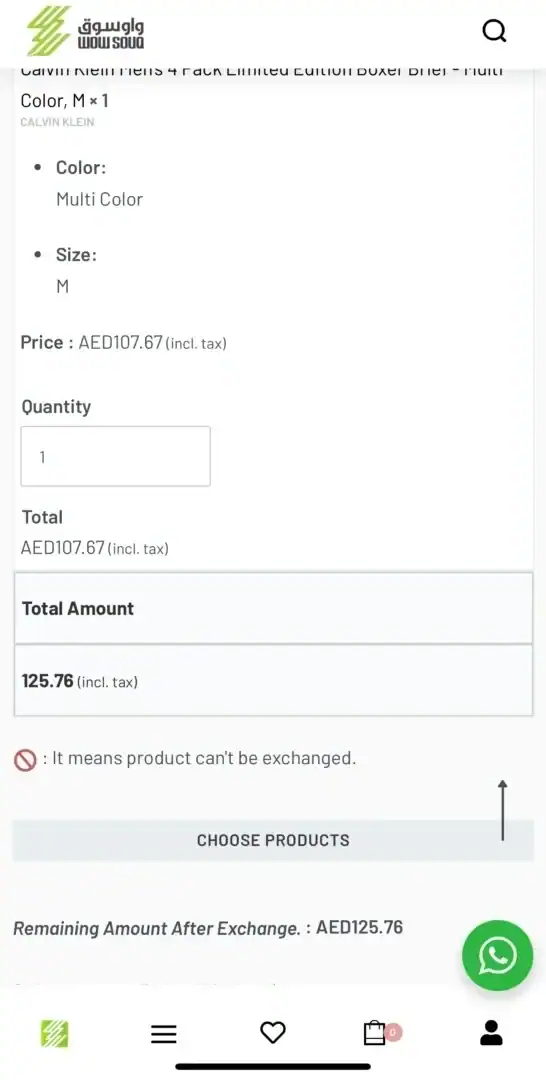Open the shopping bag cart icon
The height and width of the screenshot is (1080, 546).
(375, 1032)
